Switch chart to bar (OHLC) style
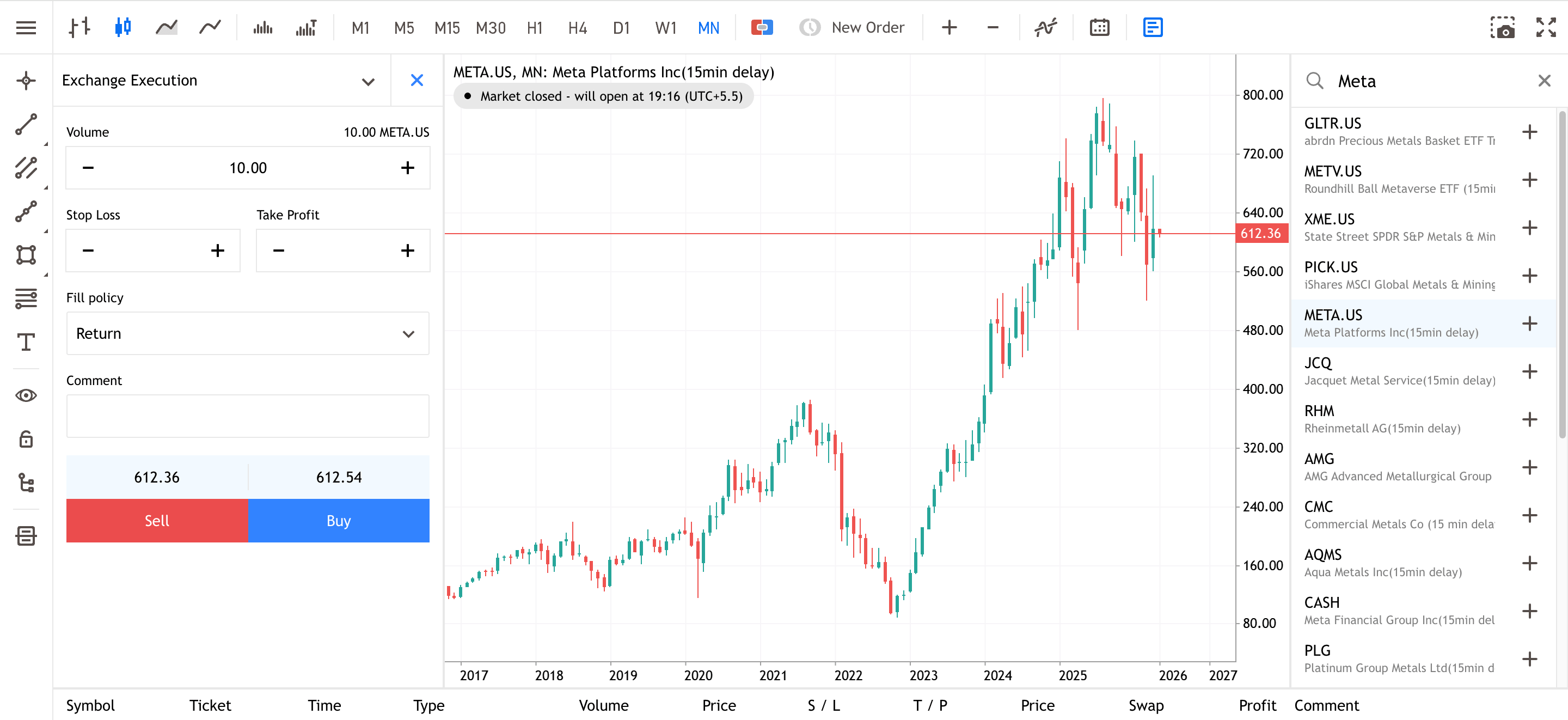The width and height of the screenshot is (1568, 720). point(79,27)
